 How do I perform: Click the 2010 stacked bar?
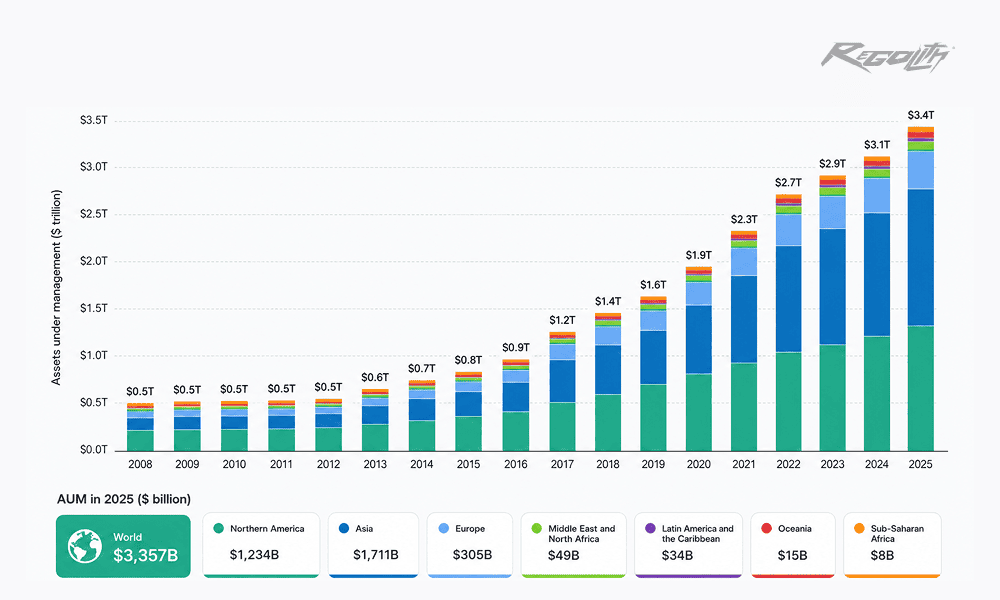coord(234,426)
